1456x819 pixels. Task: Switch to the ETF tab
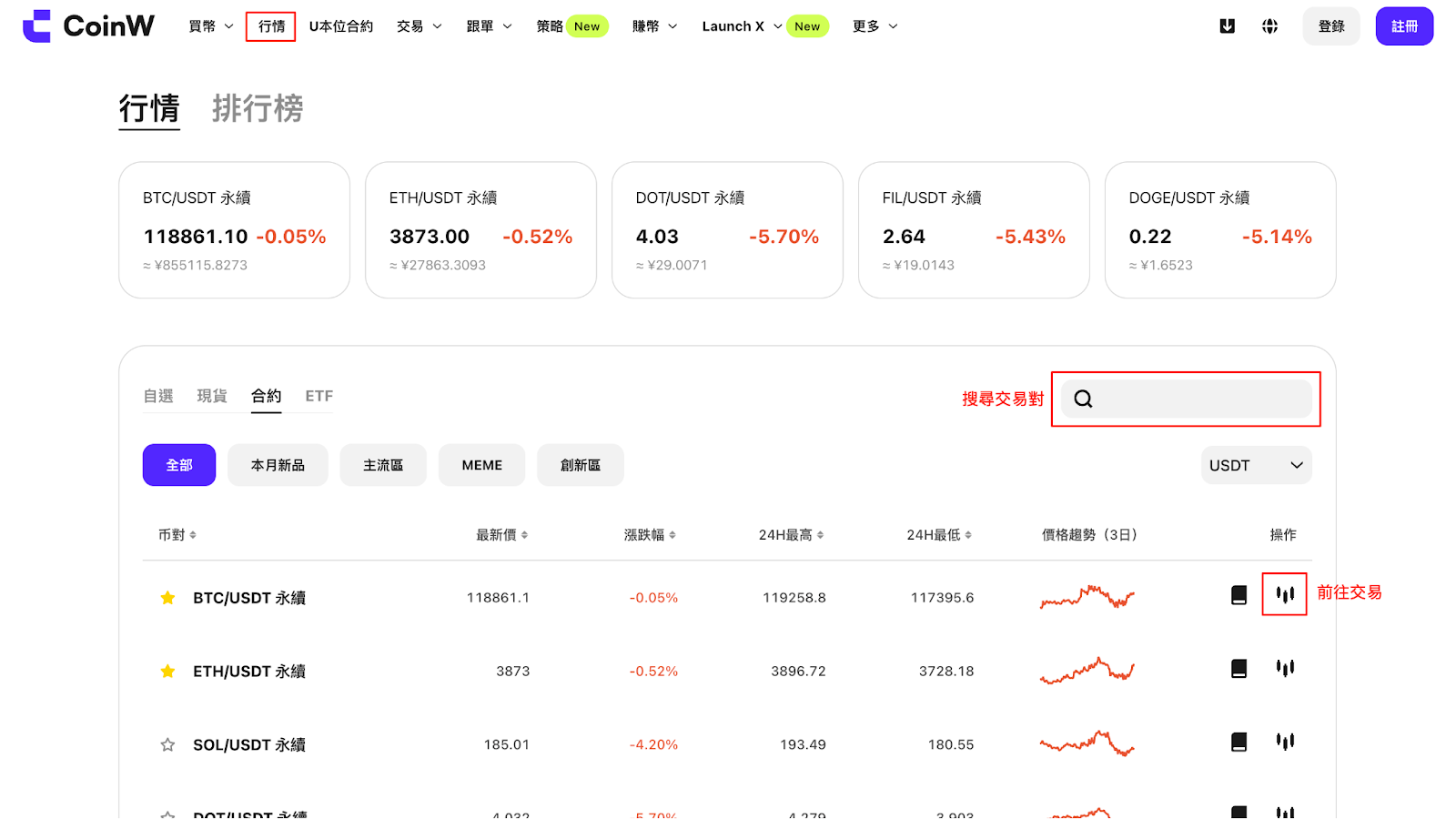[319, 396]
